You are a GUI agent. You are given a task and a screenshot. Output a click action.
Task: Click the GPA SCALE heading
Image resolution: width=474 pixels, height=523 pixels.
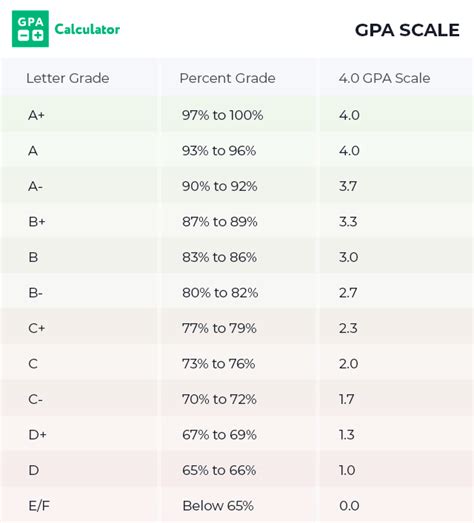pyautogui.click(x=407, y=30)
